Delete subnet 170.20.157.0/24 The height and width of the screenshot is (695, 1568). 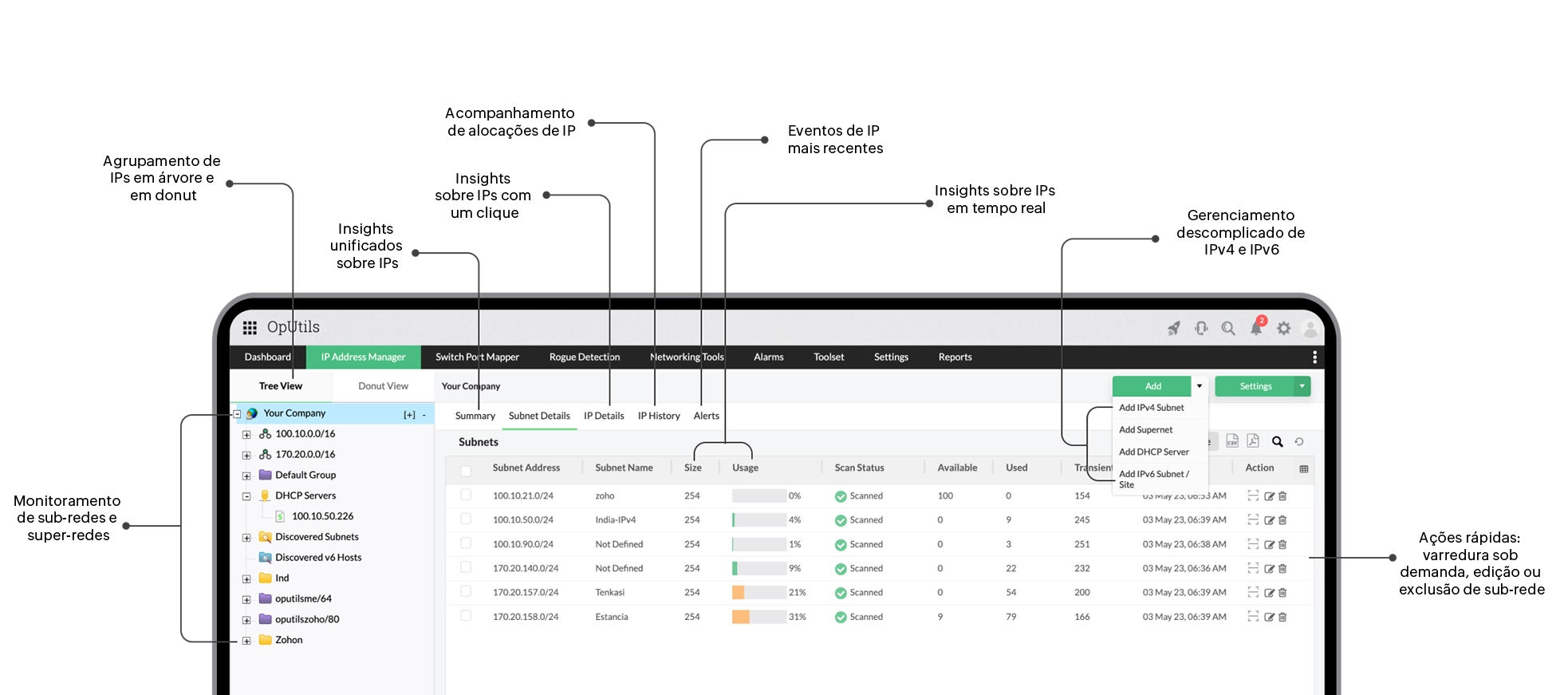tap(1282, 593)
